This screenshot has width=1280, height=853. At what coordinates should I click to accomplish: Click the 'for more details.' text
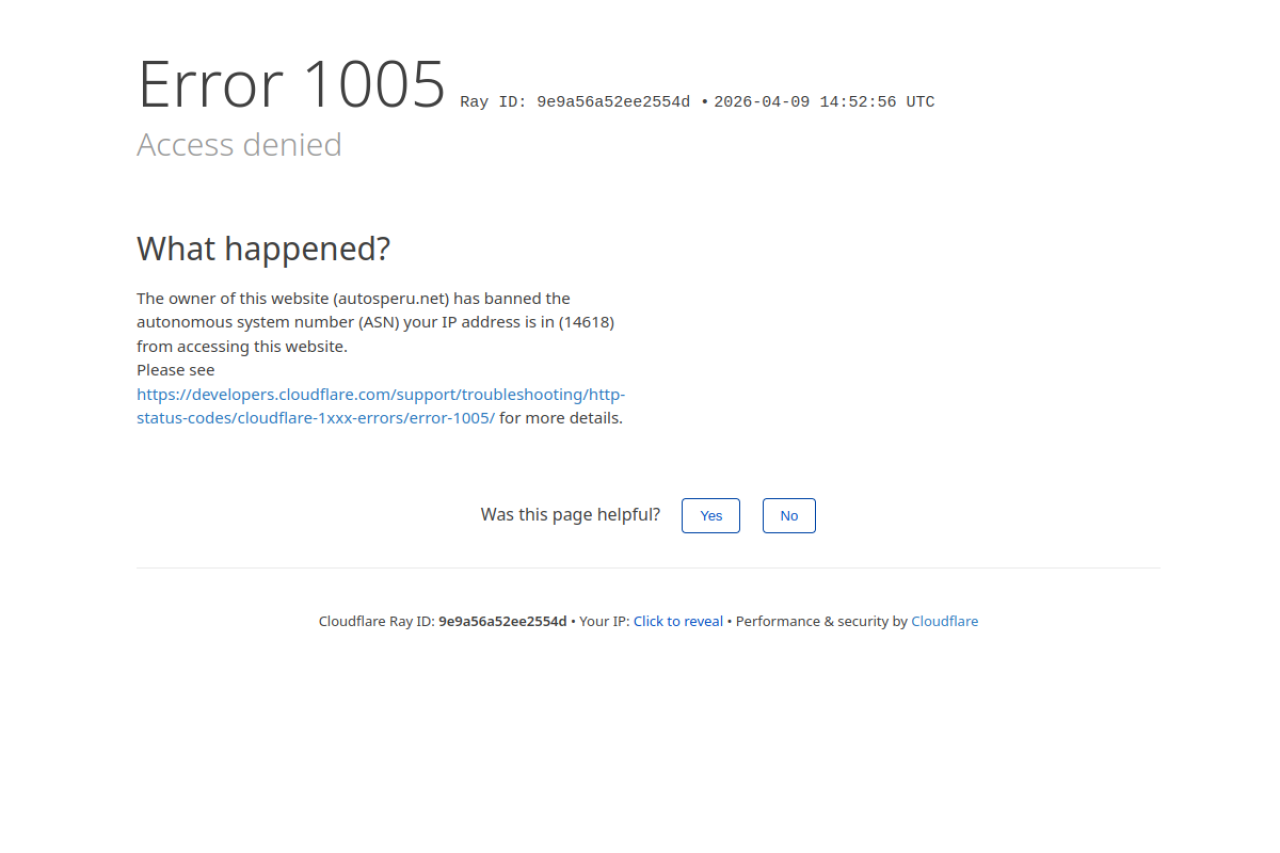561,418
